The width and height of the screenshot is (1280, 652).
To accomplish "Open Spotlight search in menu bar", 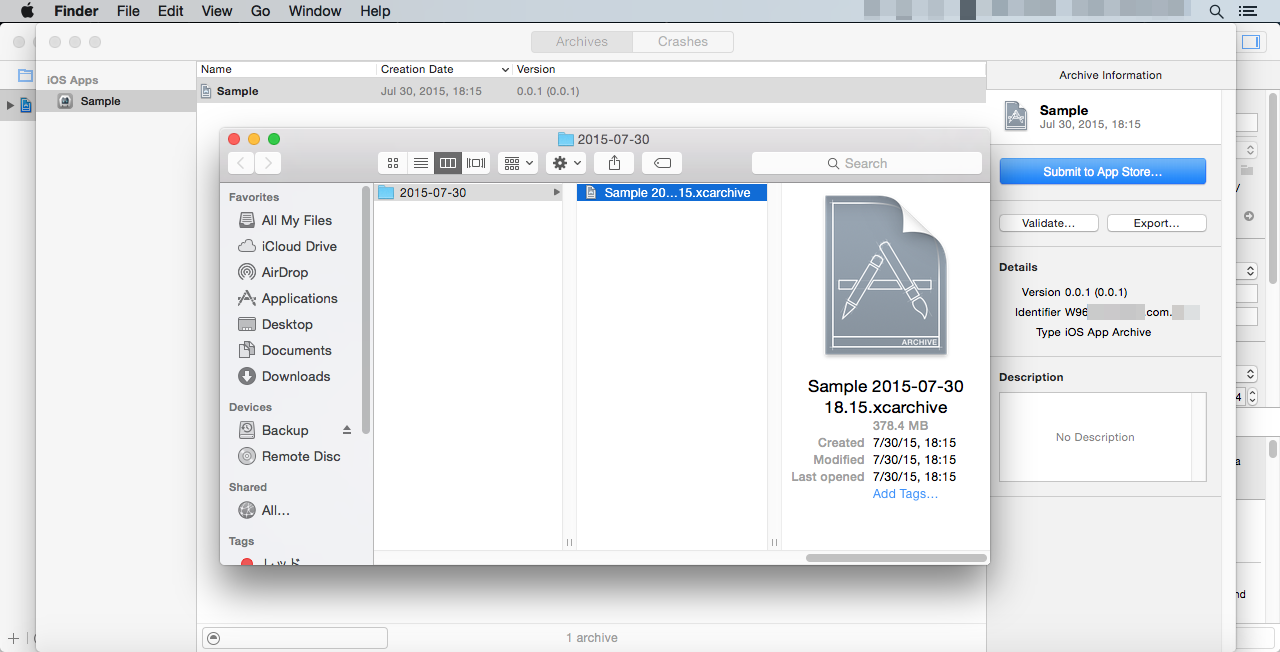I will click(x=1217, y=11).
